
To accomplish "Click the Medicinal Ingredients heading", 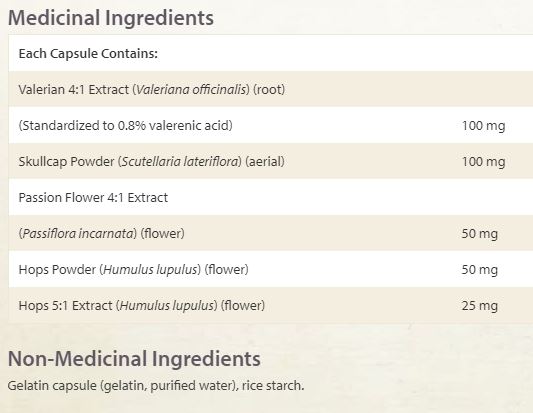I will coord(110,18).
